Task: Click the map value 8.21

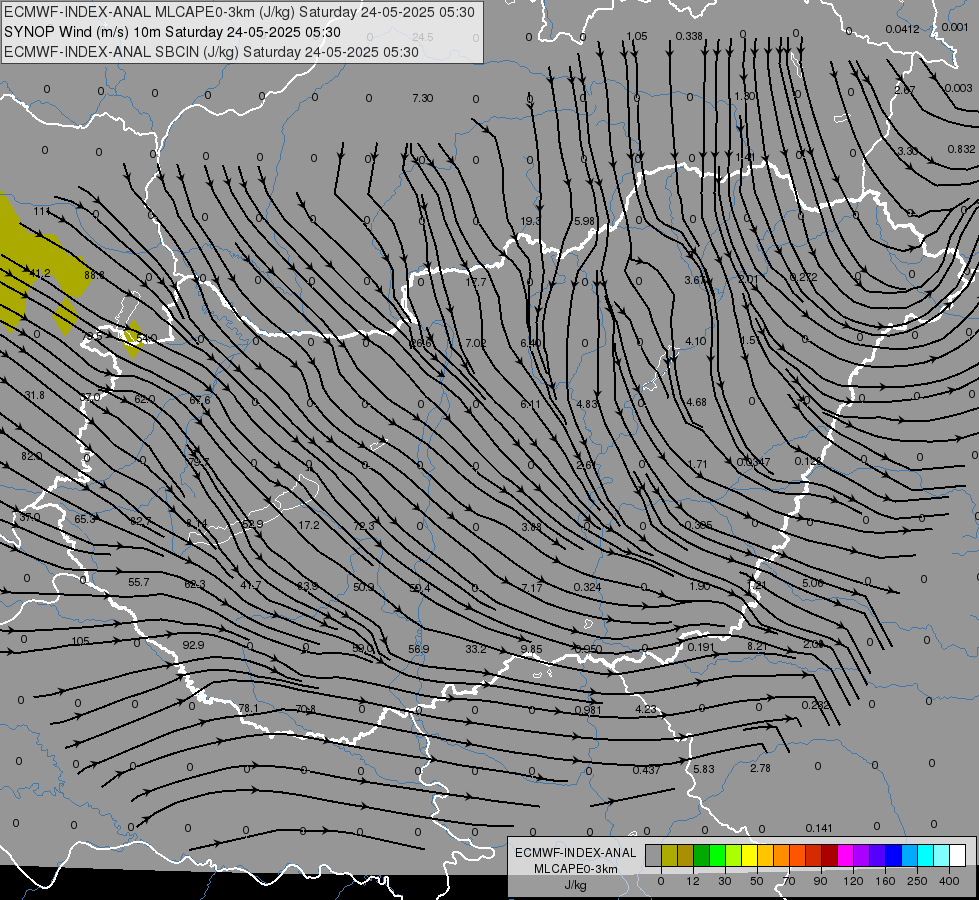Action: (x=757, y=646)
